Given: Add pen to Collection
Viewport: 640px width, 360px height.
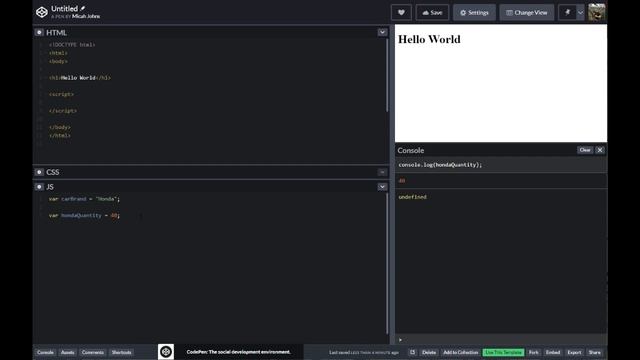Looking at the screenshot, I should [x=460, y=352].
